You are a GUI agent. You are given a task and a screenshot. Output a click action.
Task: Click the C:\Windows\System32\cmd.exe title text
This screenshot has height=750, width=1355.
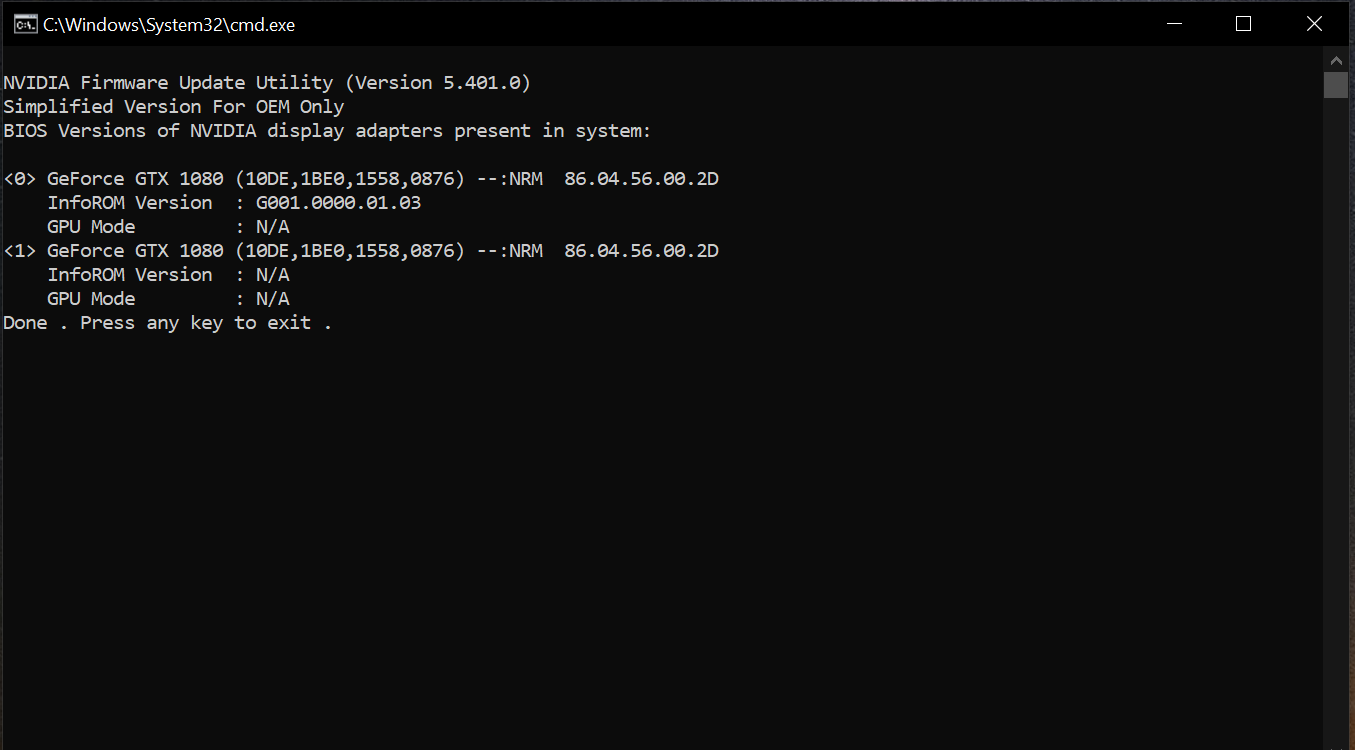click(x=169, y=25)
